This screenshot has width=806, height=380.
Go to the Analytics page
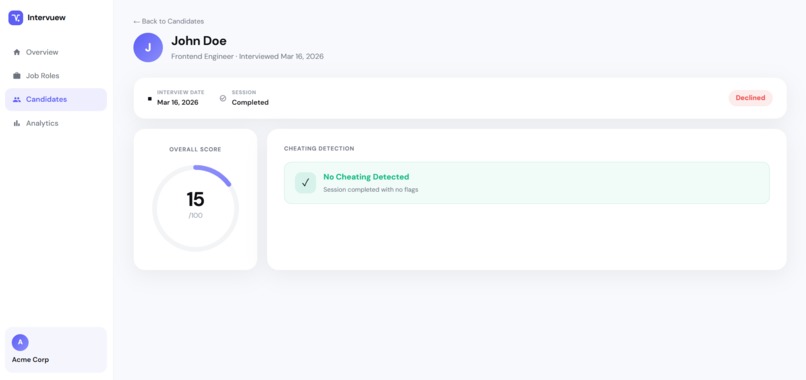coord(56,123)
